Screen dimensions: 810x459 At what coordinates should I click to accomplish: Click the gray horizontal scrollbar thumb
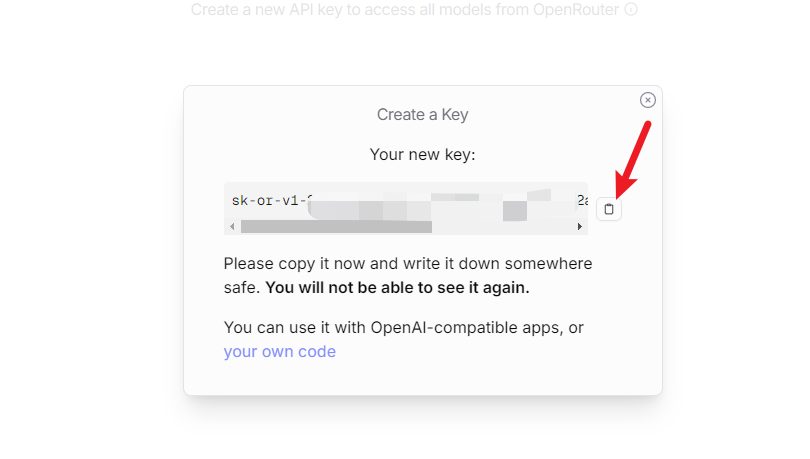point(336,227)
